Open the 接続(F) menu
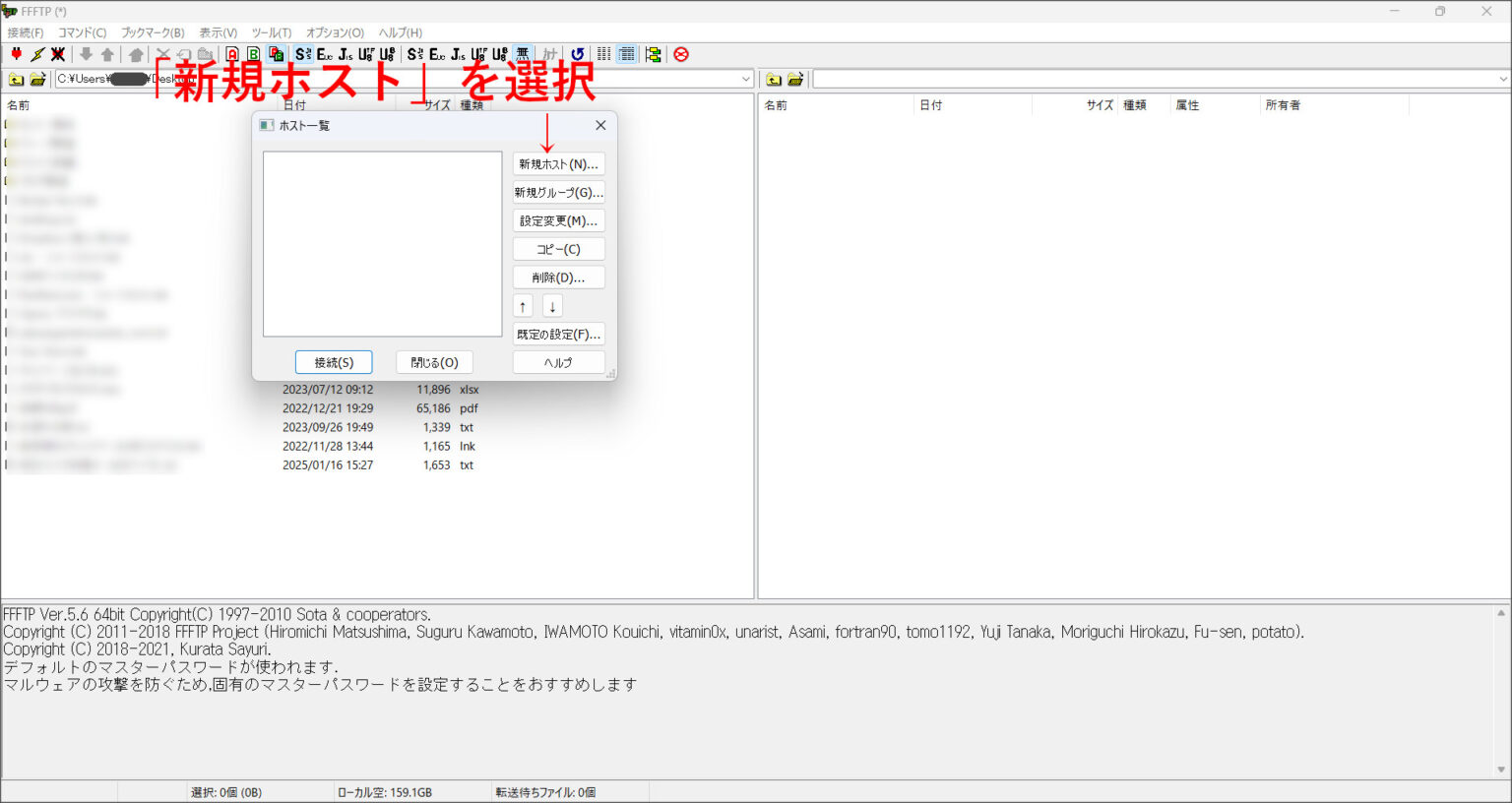Image resolution: width=1512 pixels, height=803 pixels. coord(26,32)
